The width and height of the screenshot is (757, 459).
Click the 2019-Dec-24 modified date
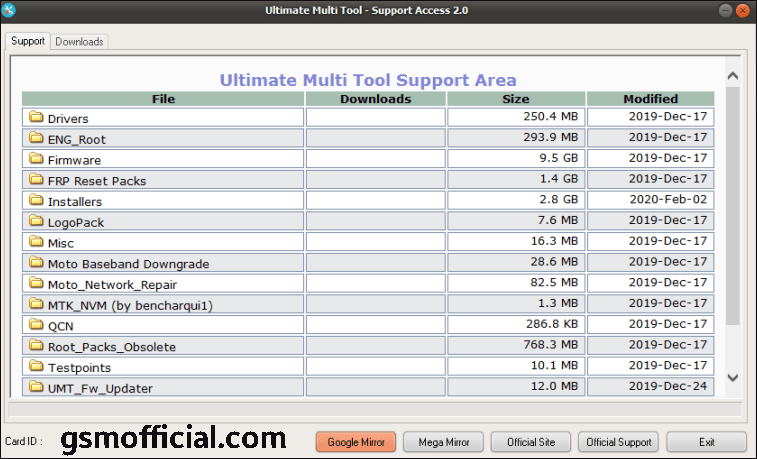coord(668,386)
